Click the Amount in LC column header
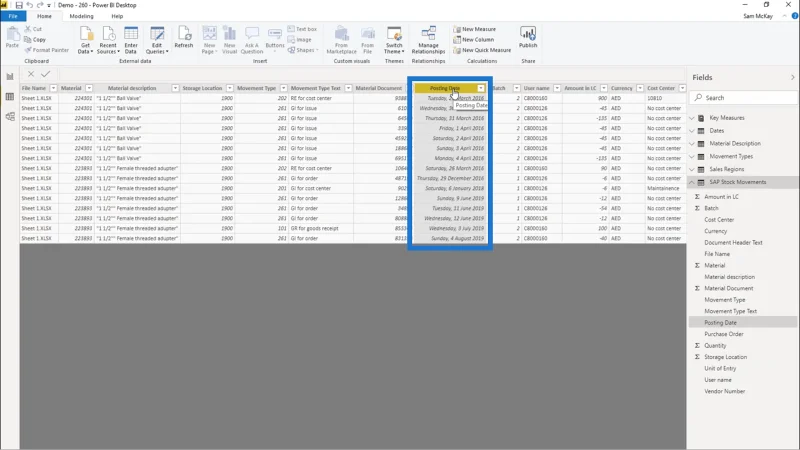The width and height of the screenshot is (800, 450). [x=580, y=88]
